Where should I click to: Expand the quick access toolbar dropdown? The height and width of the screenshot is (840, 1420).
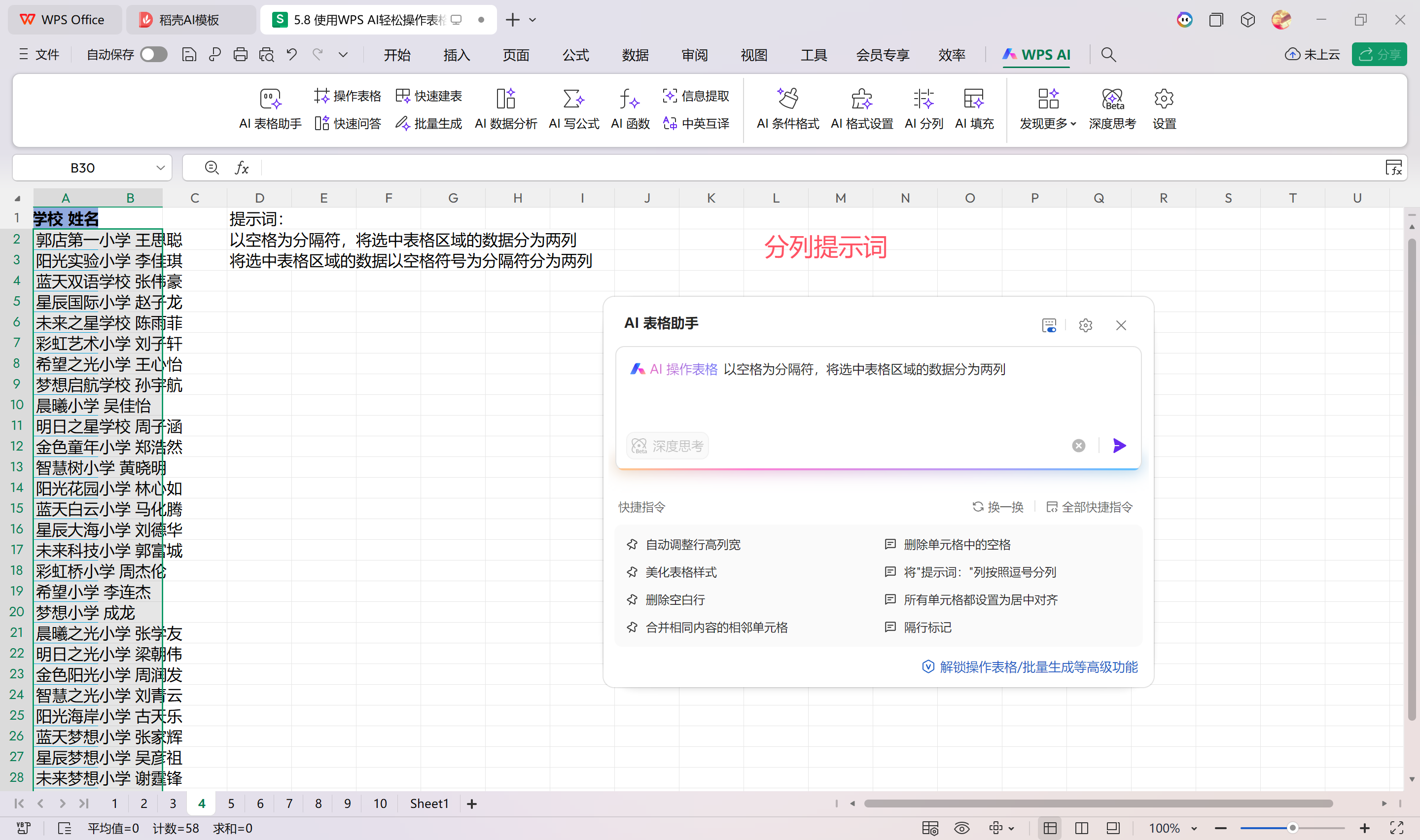[x=343, y=54]
